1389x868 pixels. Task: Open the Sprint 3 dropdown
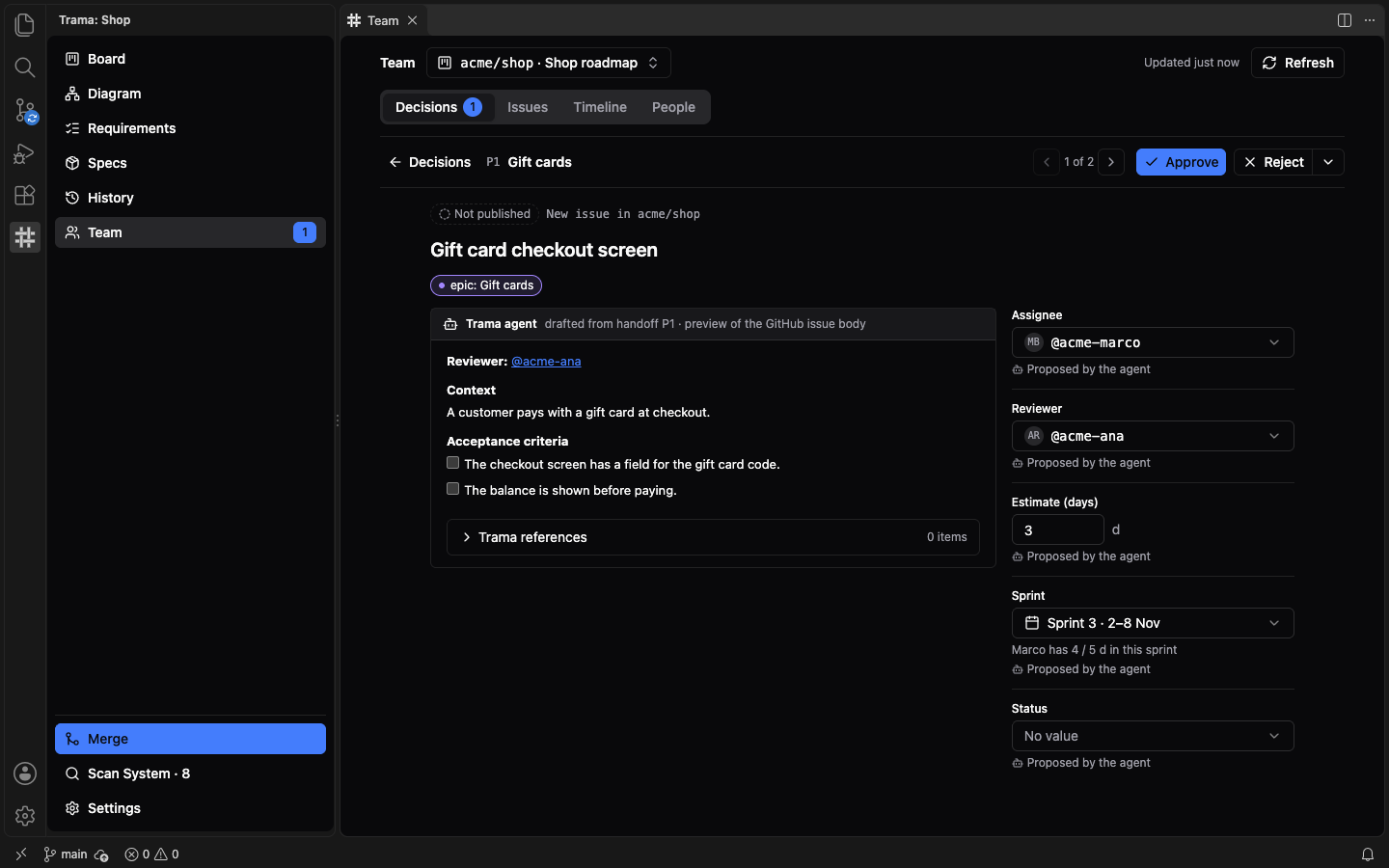[1153, 623]
